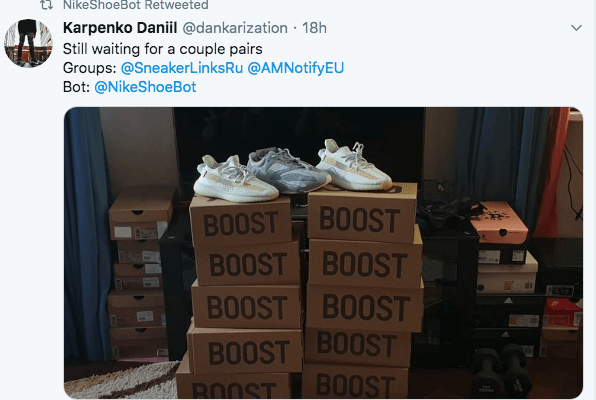Screen dimensions: 596x400
Task: Click the top-left BOOST box label
Action: (241, 224)
